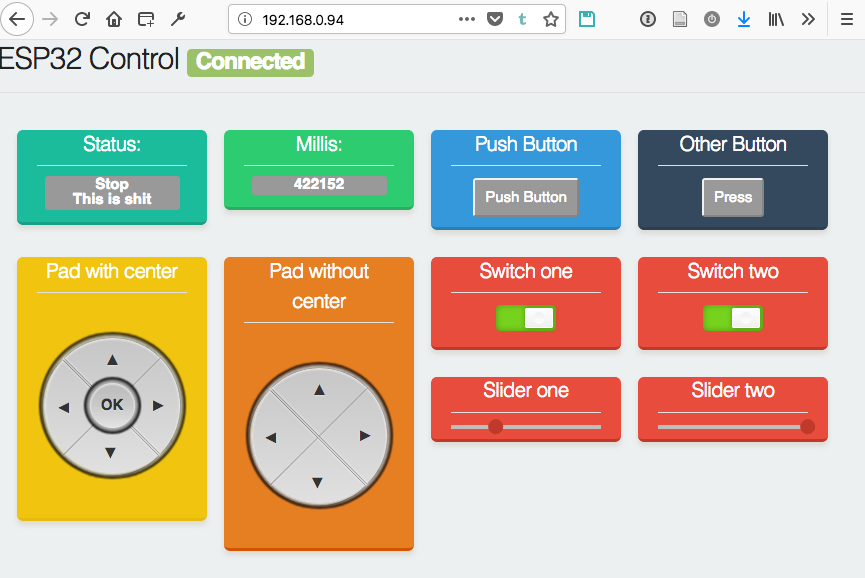
Task: Click the wrench developer tools icon
Action: 178,19
